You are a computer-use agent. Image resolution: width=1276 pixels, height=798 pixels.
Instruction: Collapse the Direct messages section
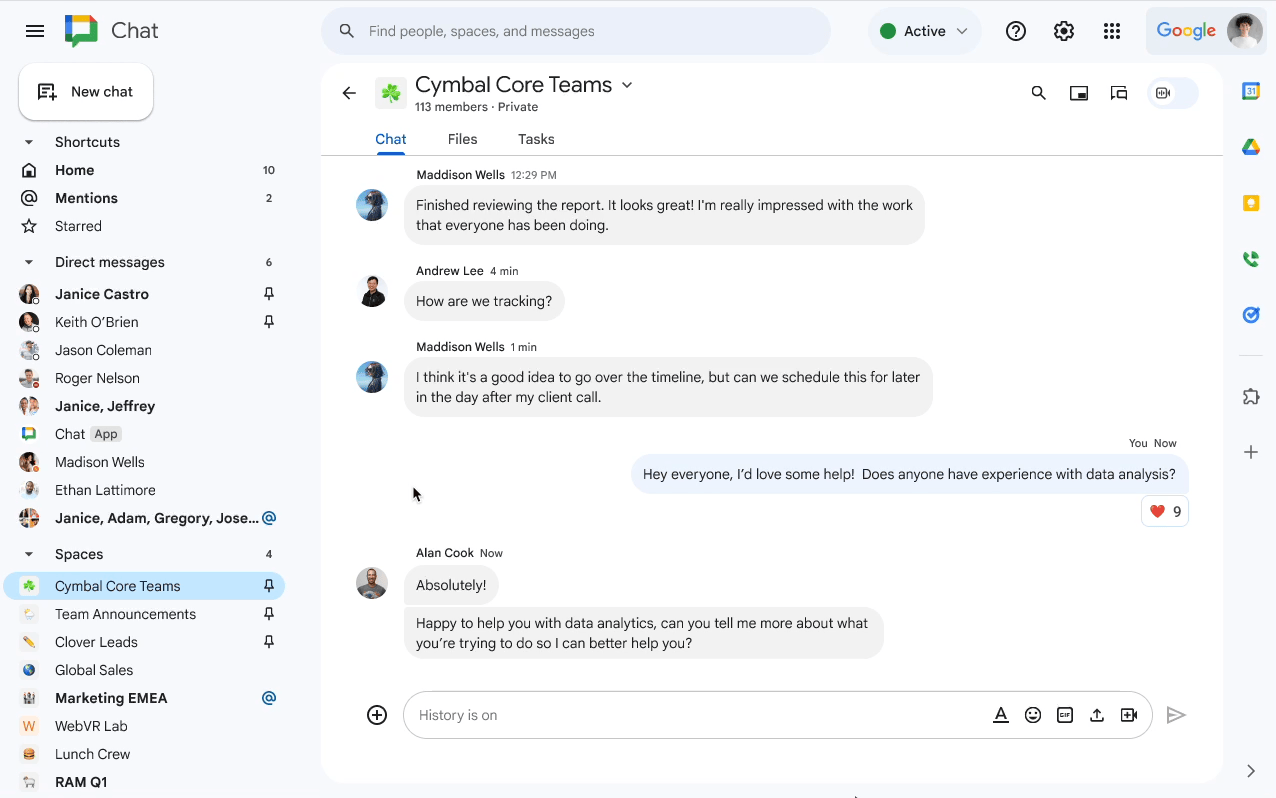pyautogui.click(x=28, y=261)
